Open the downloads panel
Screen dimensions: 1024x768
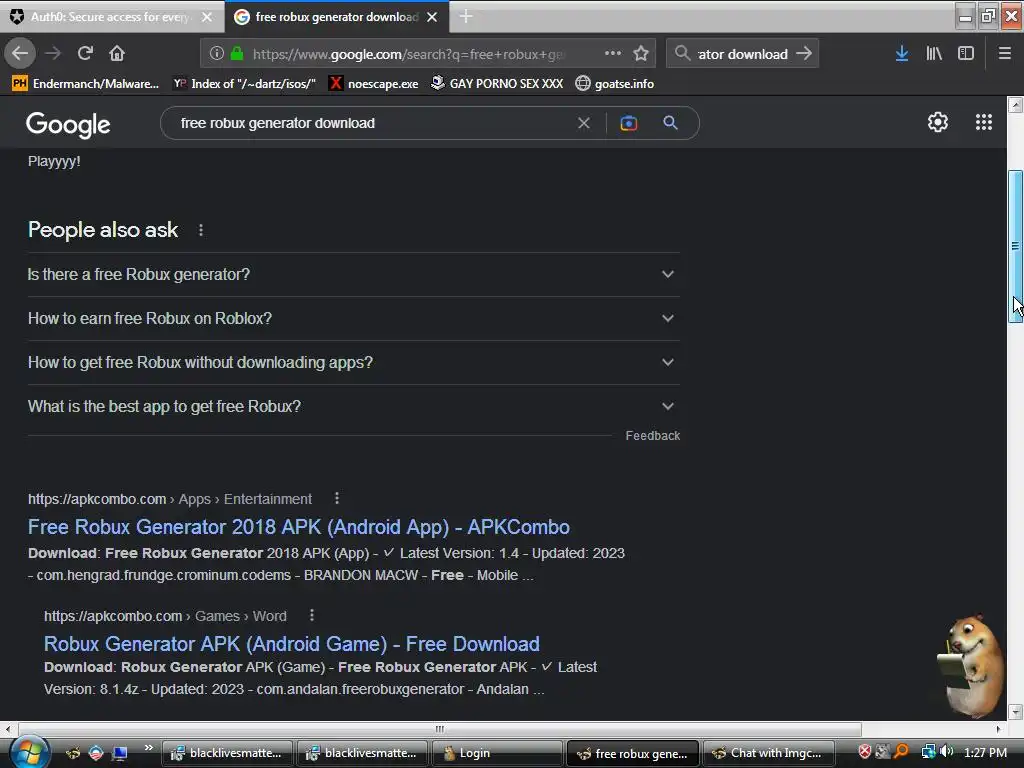[901, 54]
